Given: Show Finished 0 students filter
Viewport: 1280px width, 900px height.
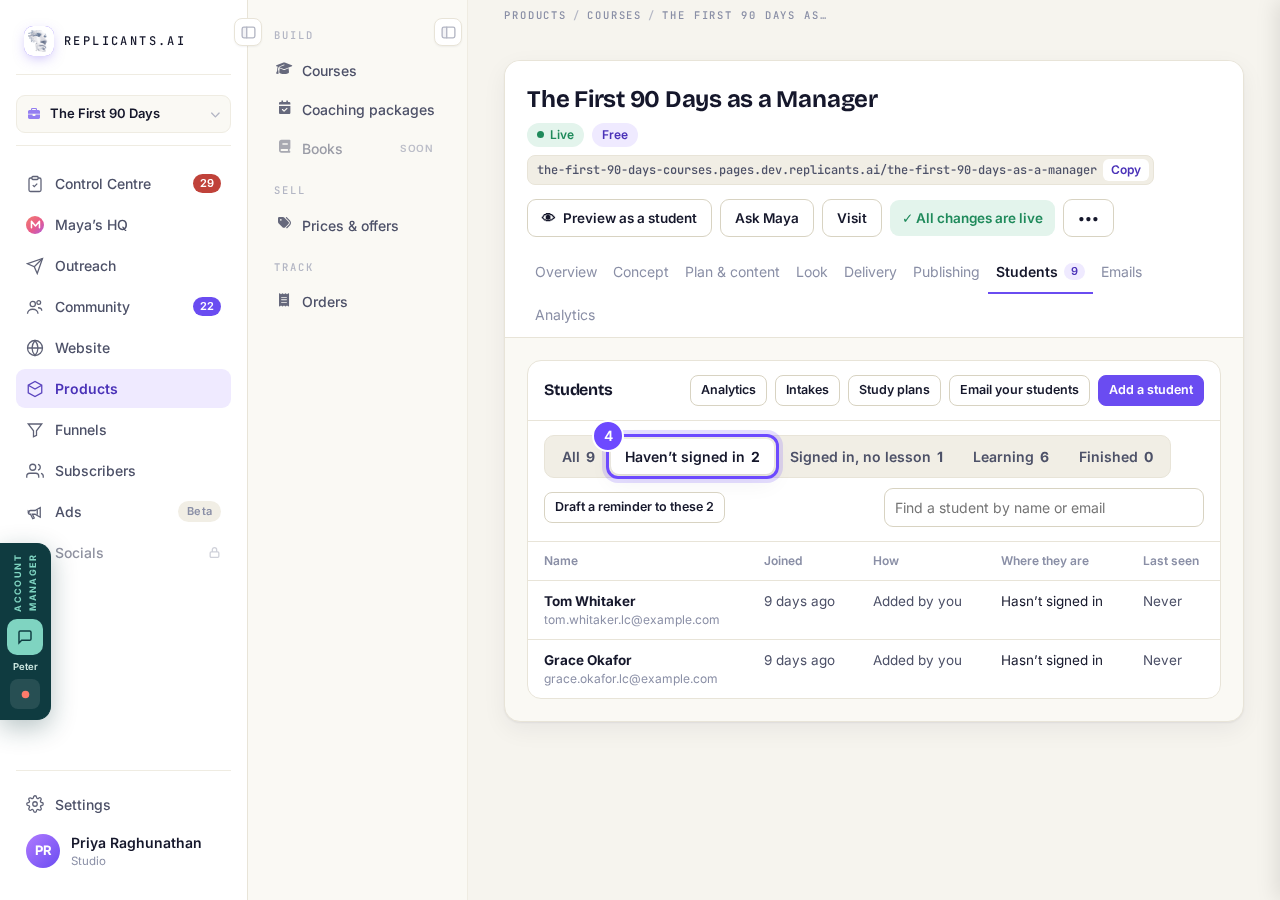Looking at the screenshot, I should click(x=1116, y=457).
